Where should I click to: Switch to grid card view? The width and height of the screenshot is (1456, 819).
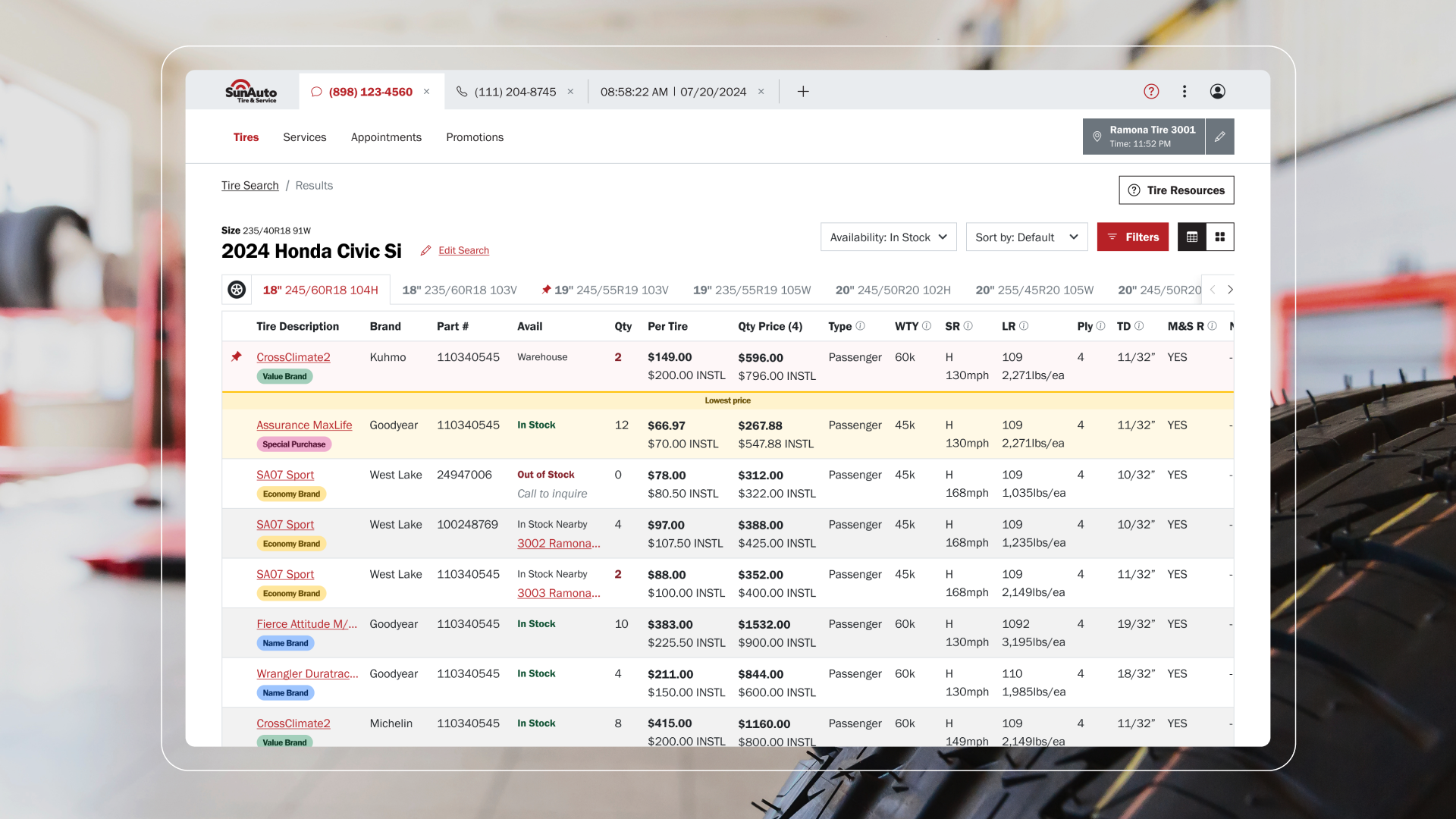coord(1220,237)
